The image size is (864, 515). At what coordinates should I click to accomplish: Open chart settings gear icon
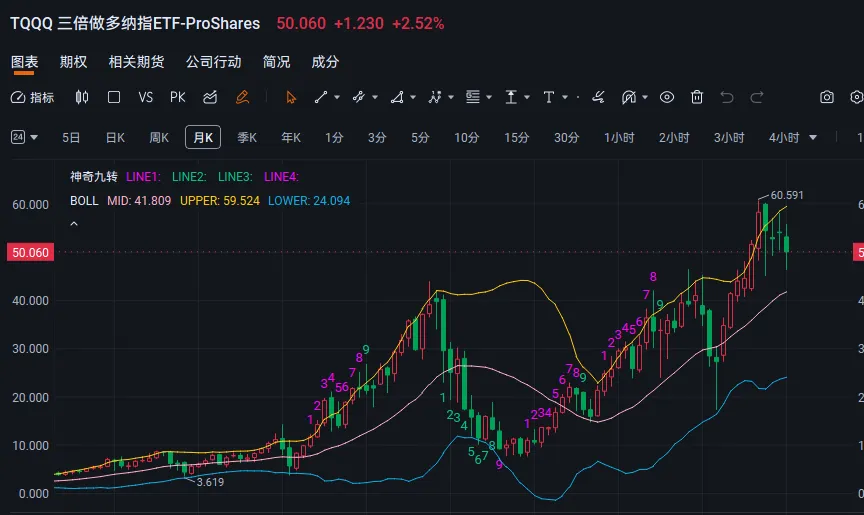click(857, 97)
